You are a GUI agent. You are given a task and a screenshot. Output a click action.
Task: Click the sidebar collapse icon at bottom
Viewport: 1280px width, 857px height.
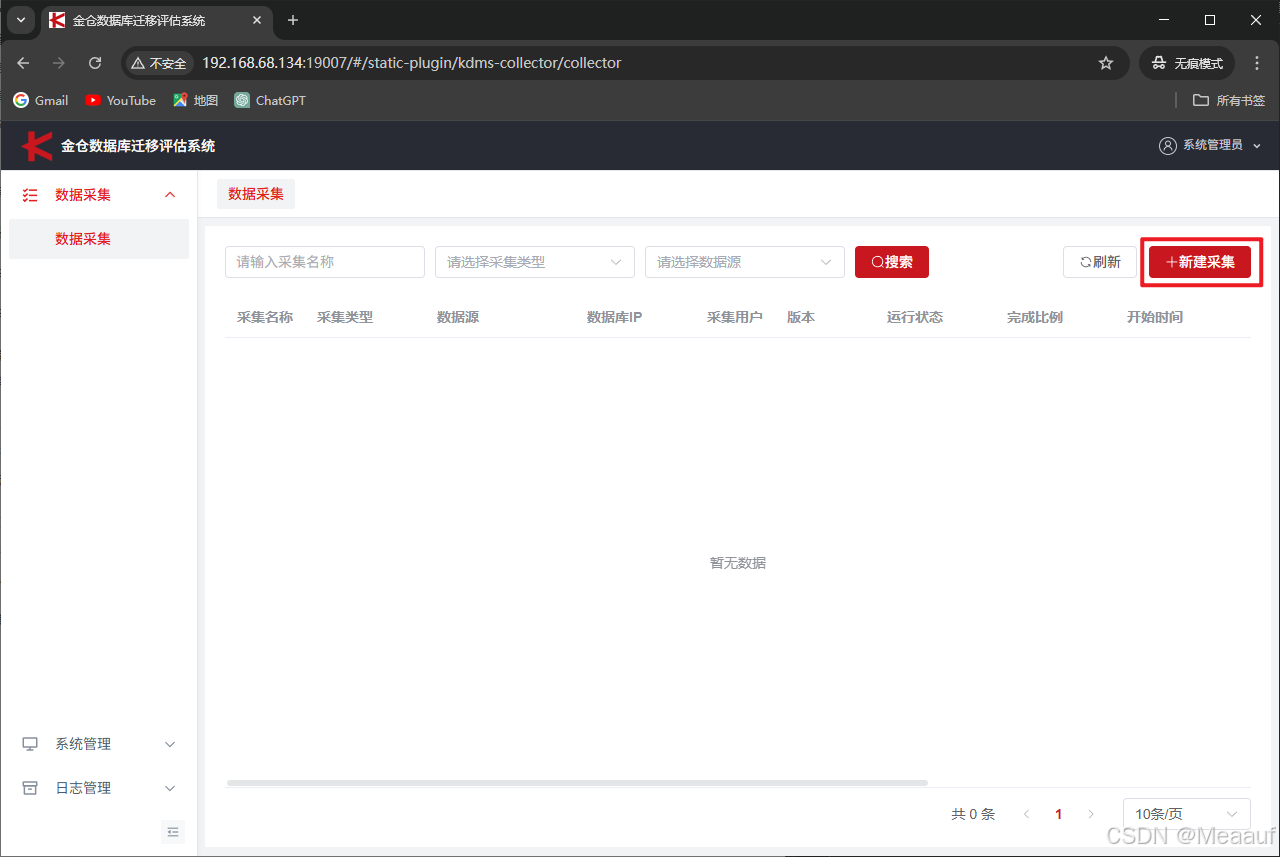point(173,832)
